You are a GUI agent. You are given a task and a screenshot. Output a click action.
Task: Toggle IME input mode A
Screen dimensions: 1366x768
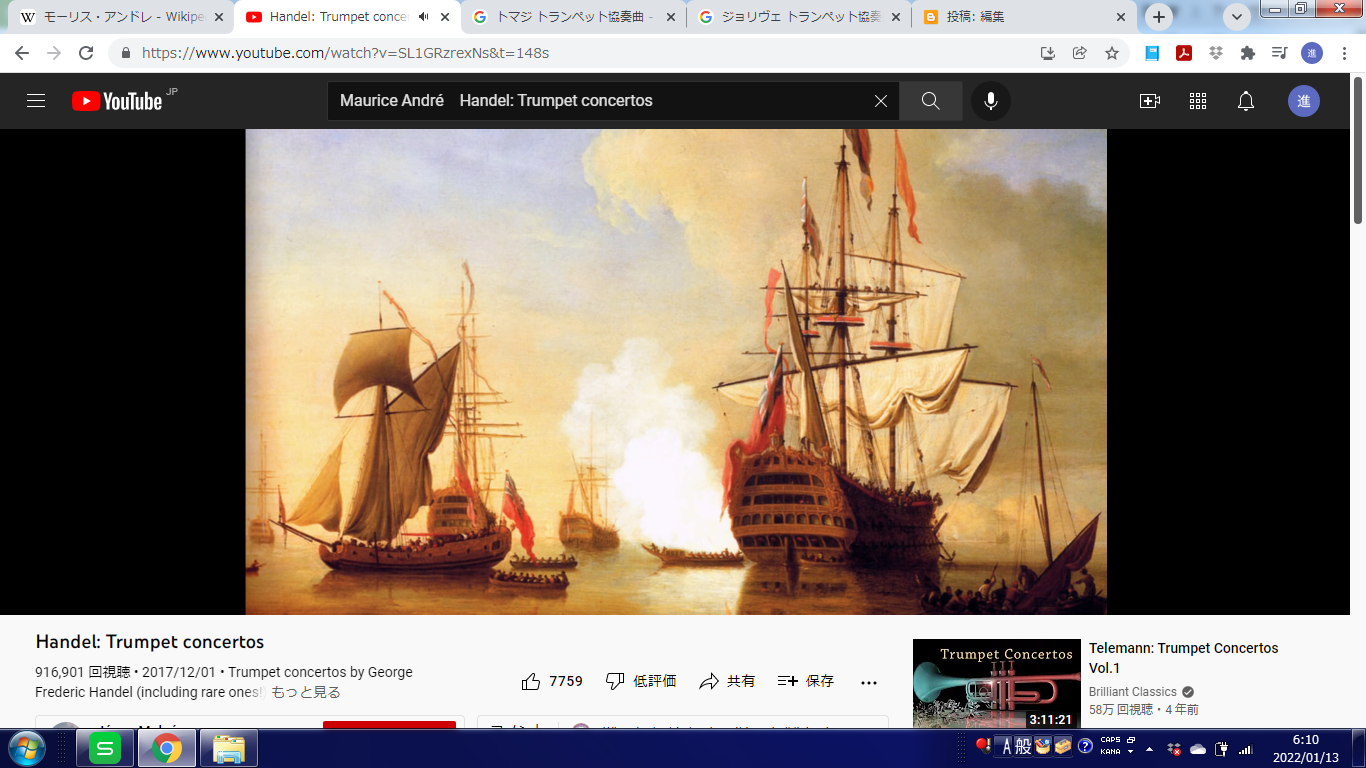(1006, 746)
